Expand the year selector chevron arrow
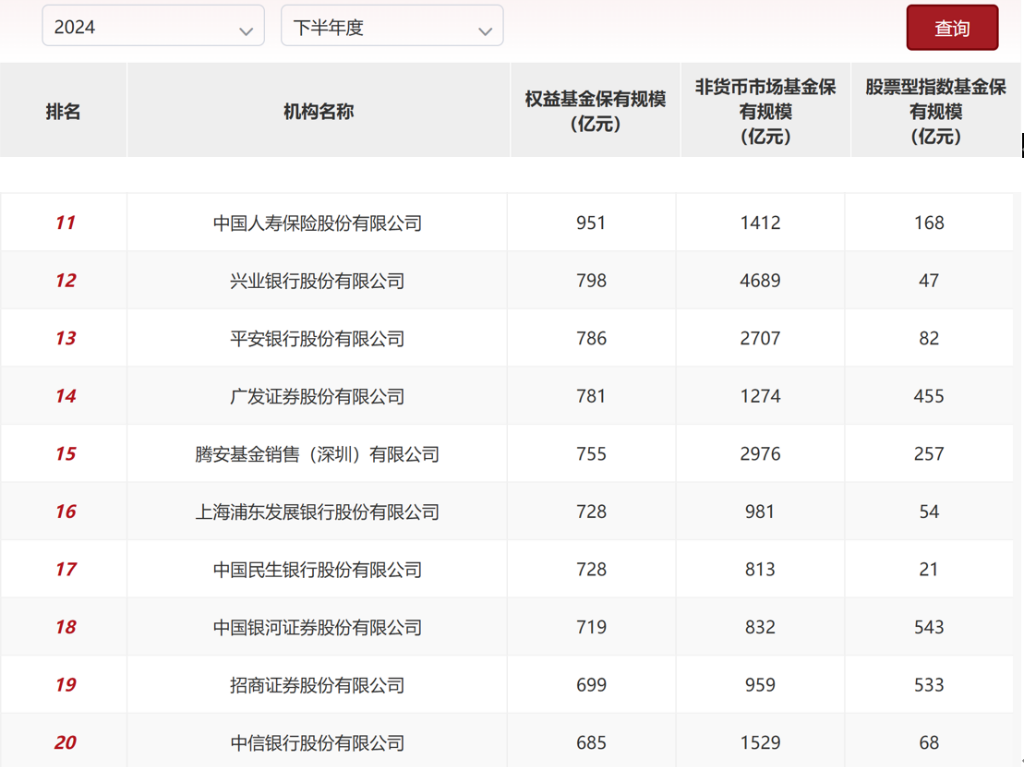Screen dimensions: 1024x767 [x=248, y=27]
